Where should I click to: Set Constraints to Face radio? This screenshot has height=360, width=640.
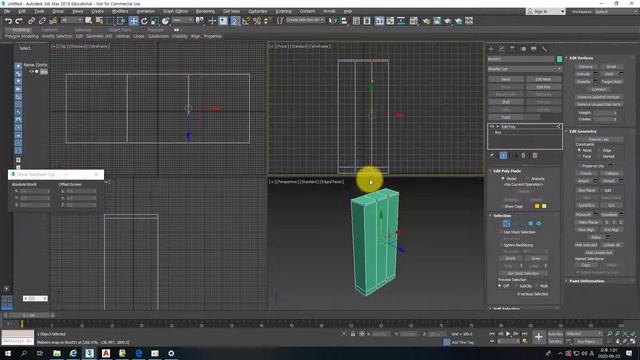579,156
